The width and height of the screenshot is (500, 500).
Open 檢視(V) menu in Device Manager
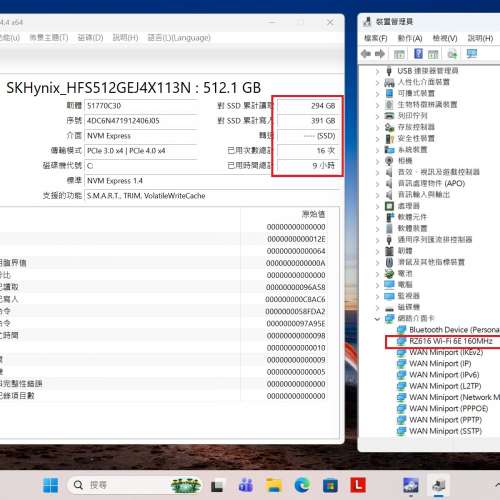coord(445,38)
